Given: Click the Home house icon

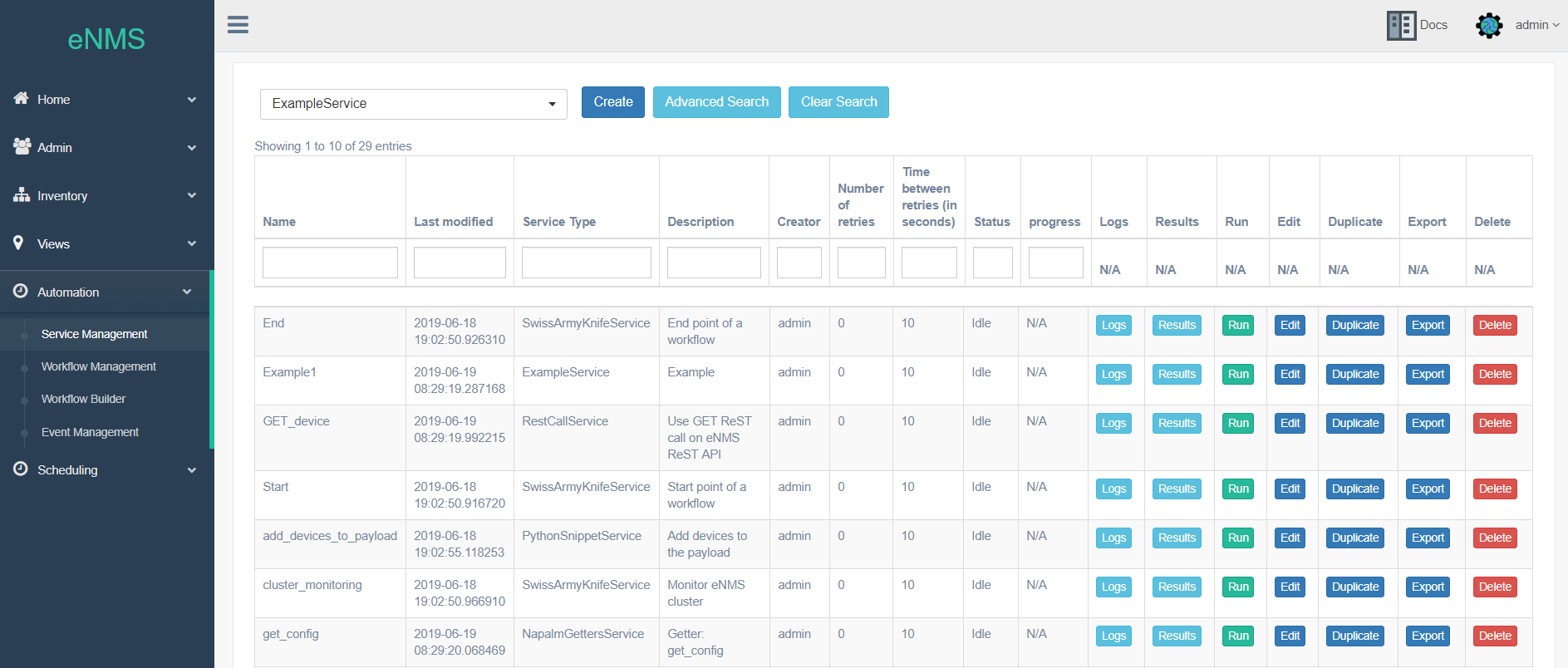Looking at the screenshot, I should tap(22, 98).
